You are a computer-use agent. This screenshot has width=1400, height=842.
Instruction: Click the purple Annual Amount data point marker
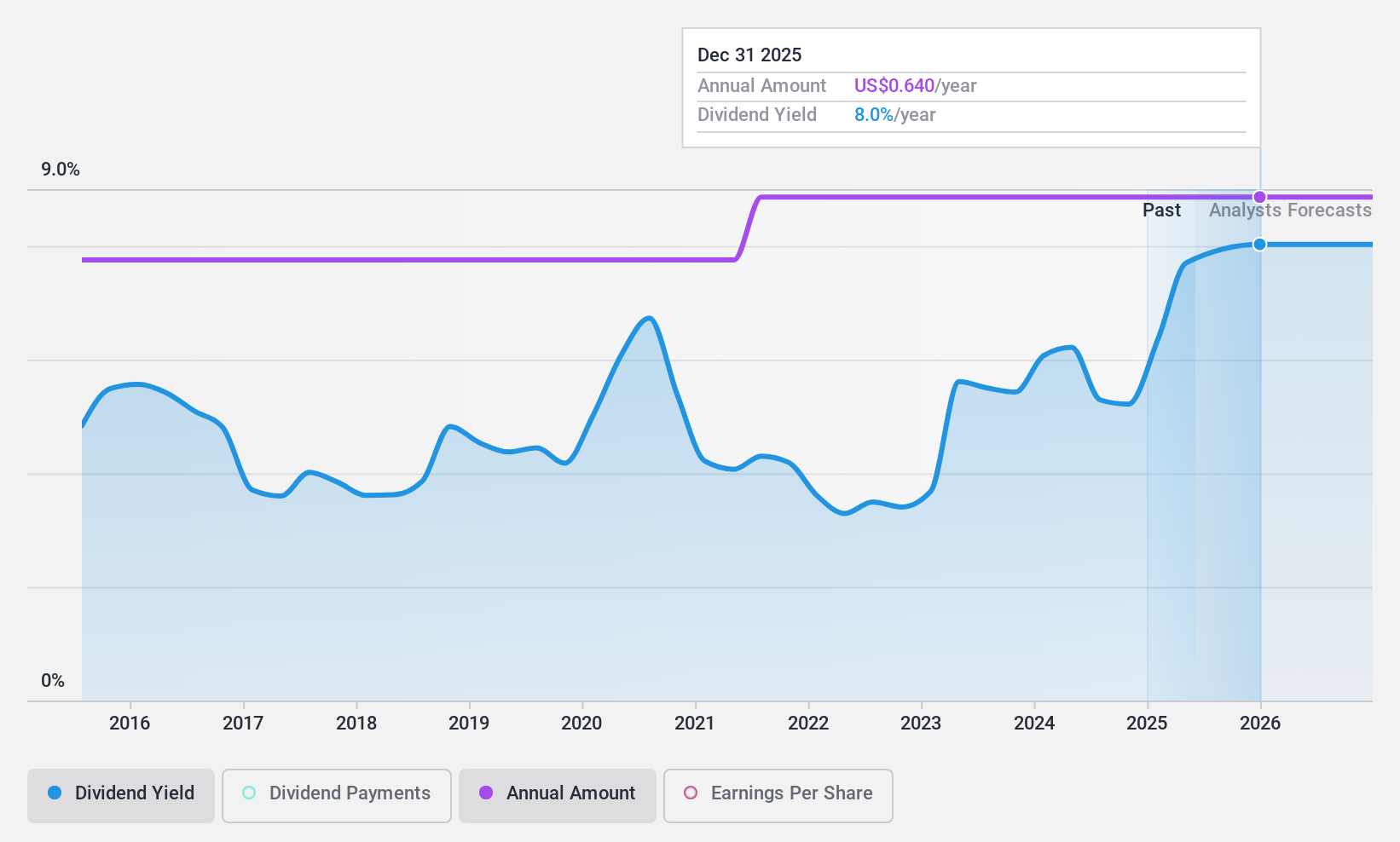[1259, 197]
